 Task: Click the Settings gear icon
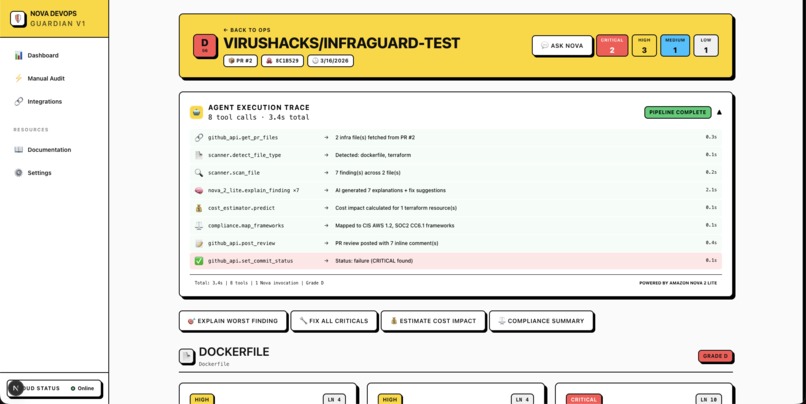19,173
